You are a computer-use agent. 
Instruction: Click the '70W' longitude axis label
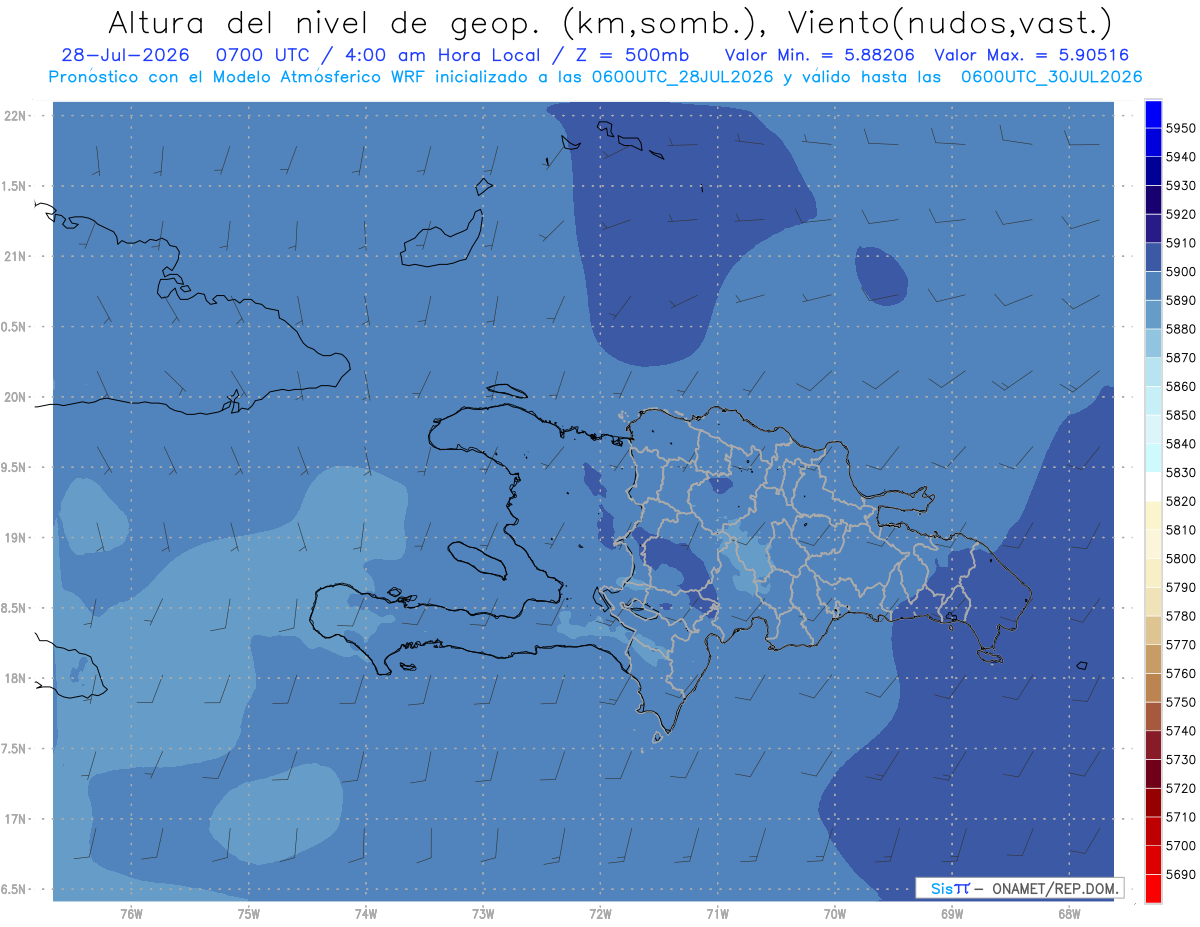coord(835,914)
